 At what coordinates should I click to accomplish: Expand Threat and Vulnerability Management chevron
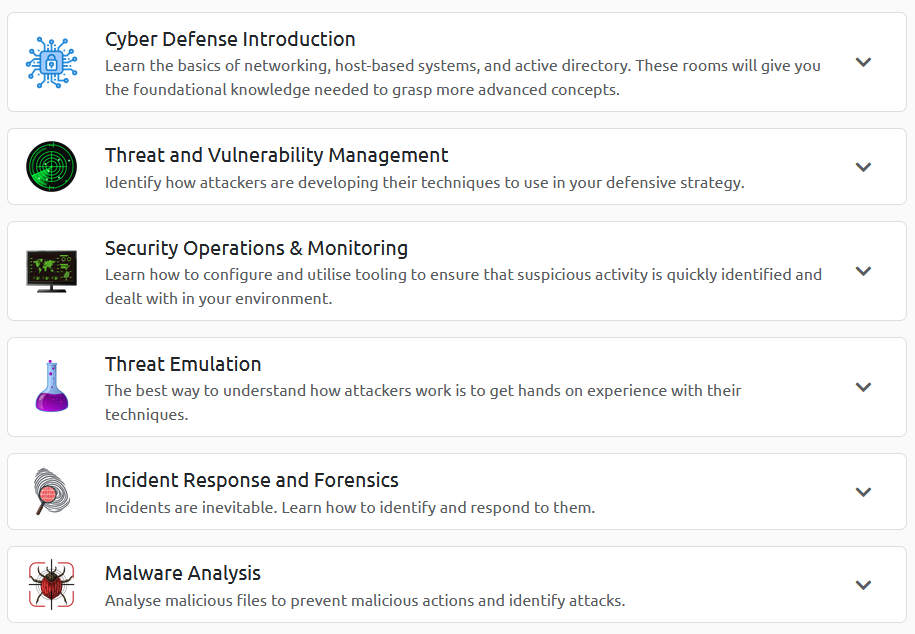(864, 167)
